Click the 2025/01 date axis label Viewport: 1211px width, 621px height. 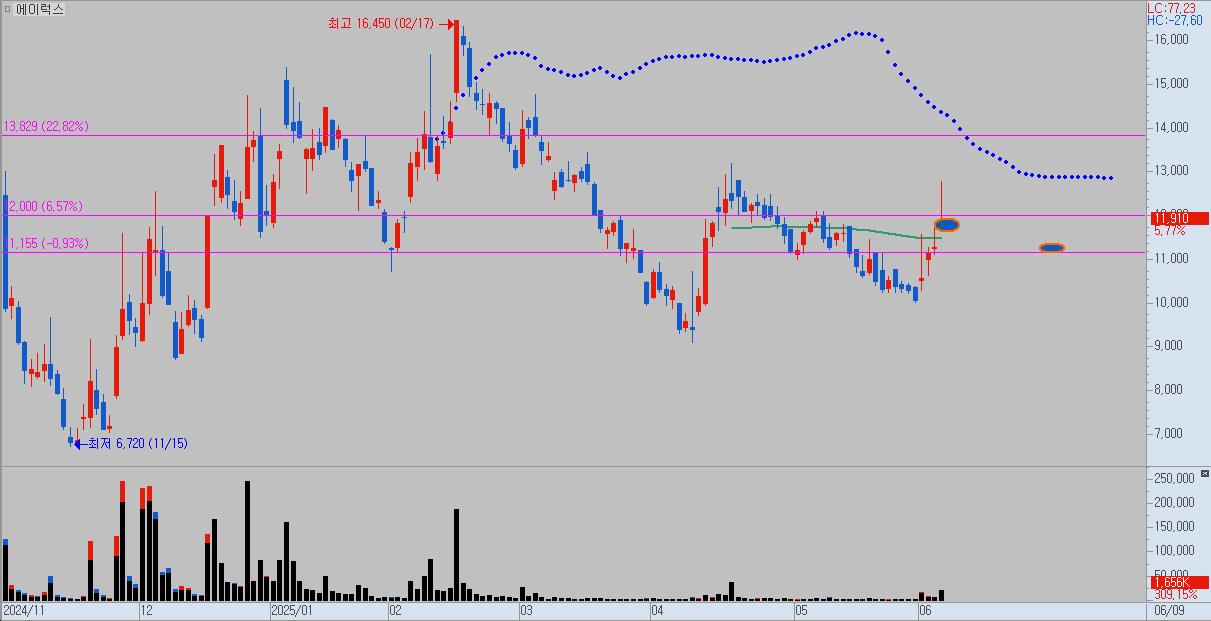292,609
